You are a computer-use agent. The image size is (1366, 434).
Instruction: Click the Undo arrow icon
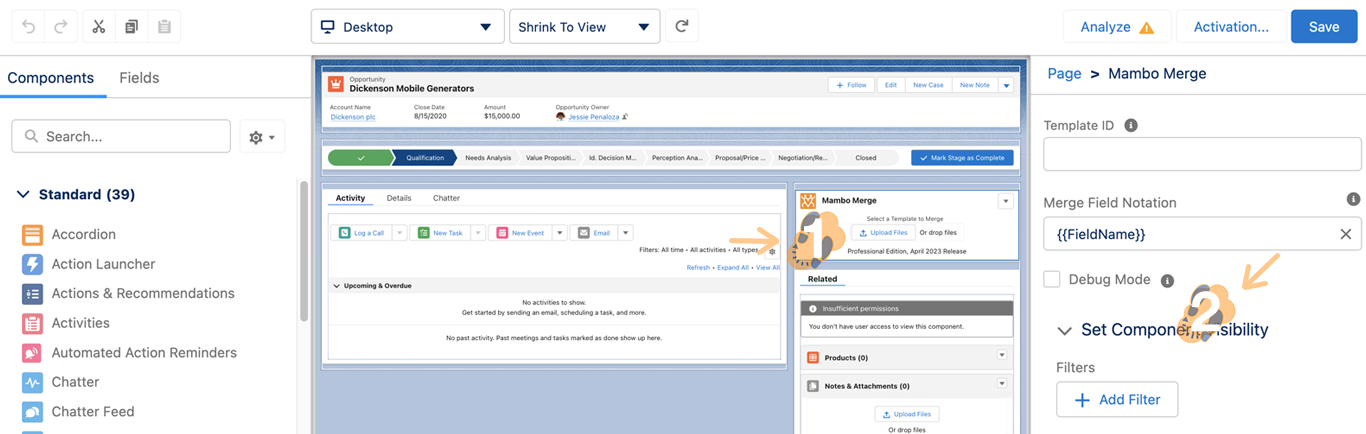(28, 27)
